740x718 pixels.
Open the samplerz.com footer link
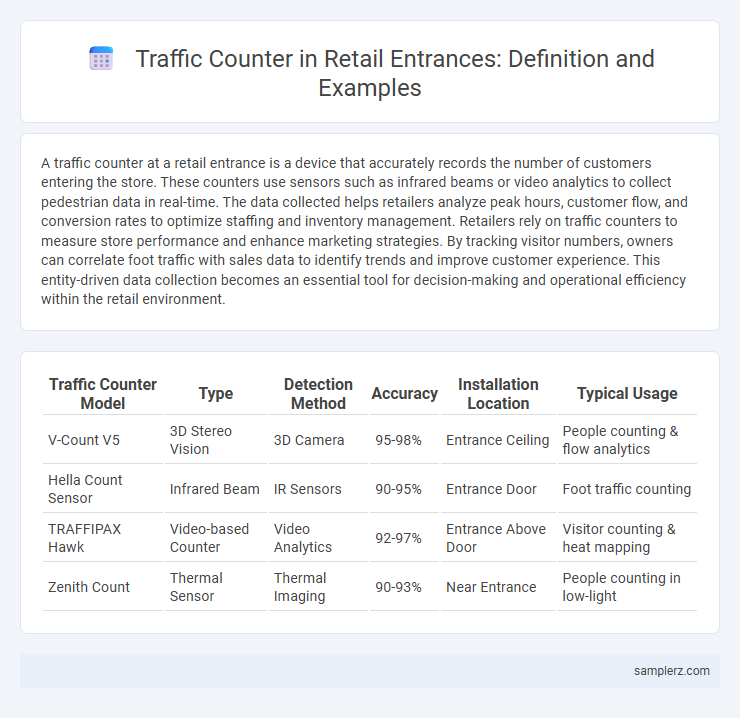pos(672,671)
